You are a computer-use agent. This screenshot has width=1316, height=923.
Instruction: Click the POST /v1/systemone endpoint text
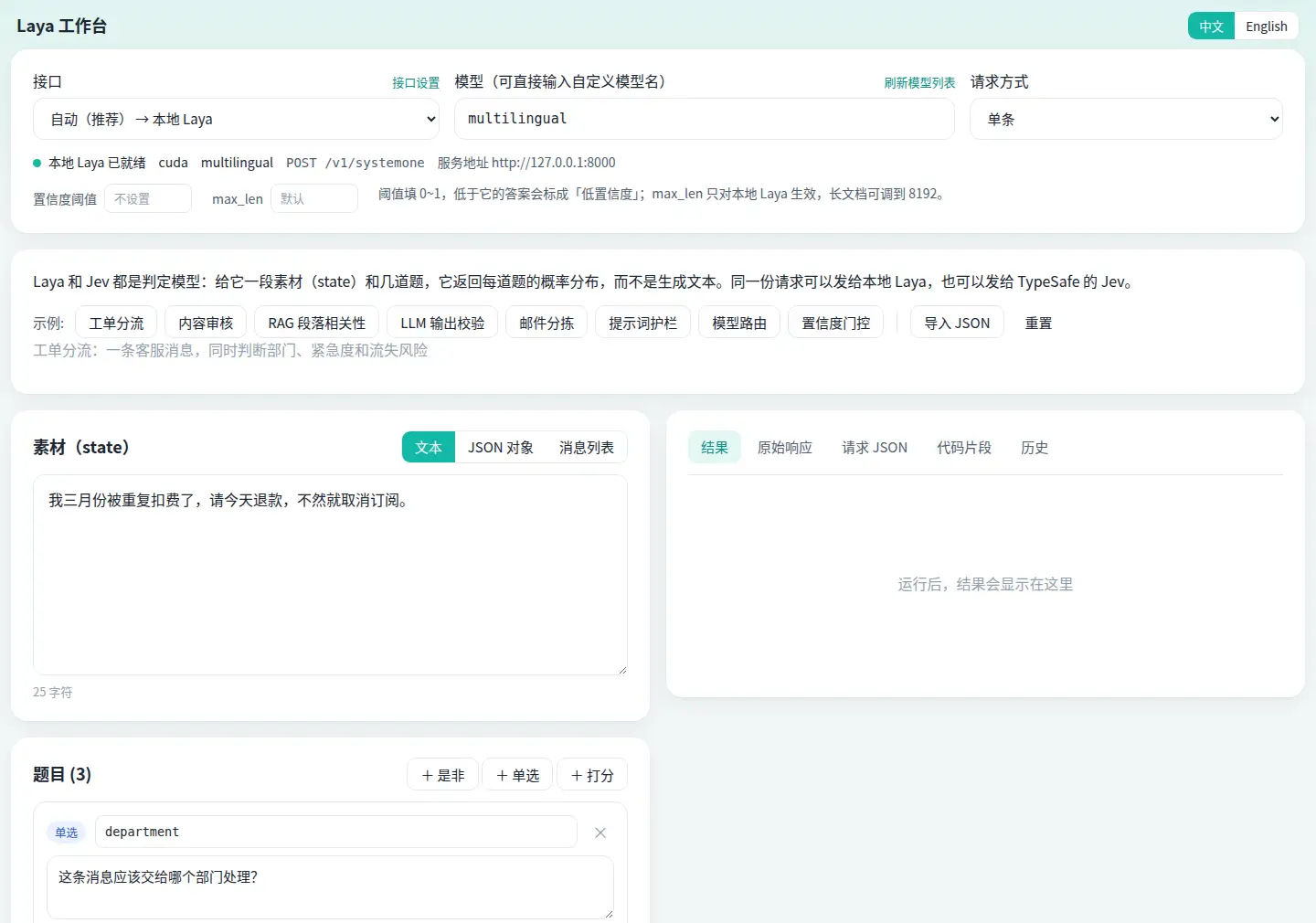pyautogui.click(x=356, y=163)
